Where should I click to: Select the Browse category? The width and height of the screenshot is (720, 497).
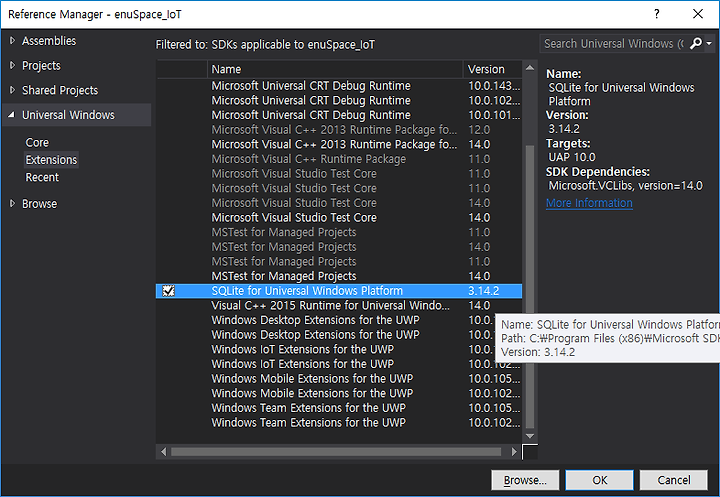click(x=39, y=204)
